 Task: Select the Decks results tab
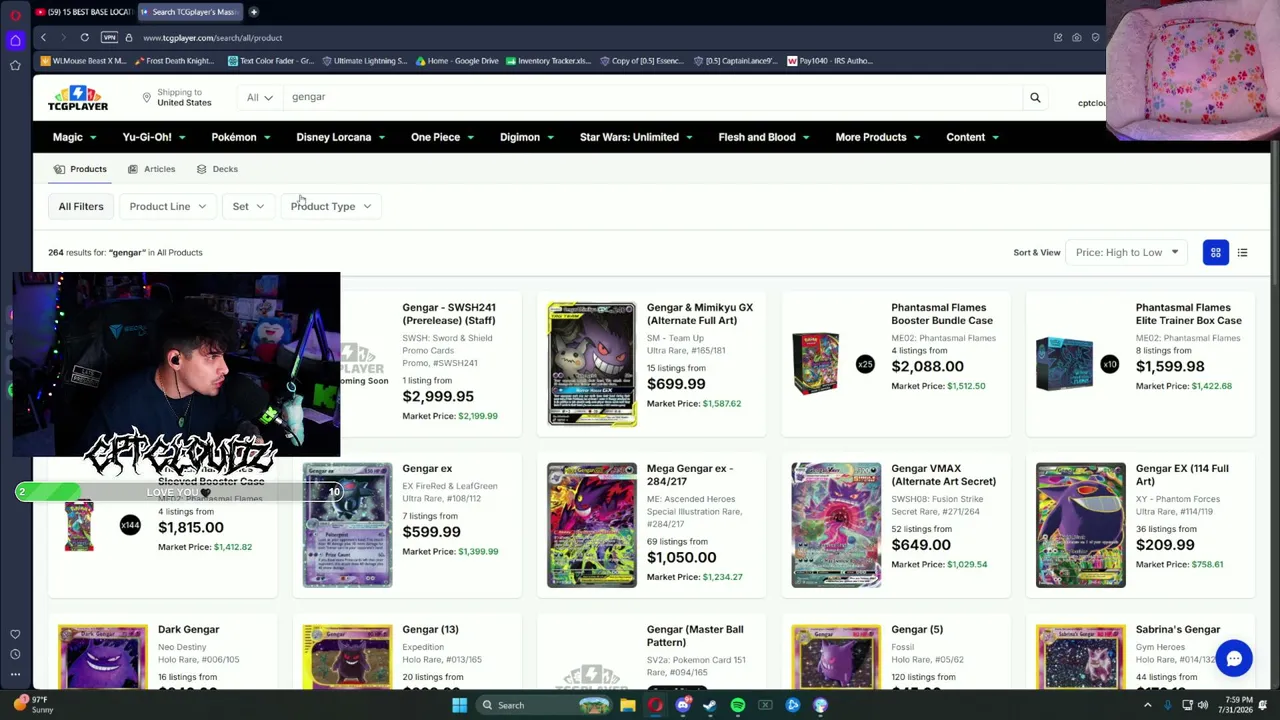tap(217, 169)
